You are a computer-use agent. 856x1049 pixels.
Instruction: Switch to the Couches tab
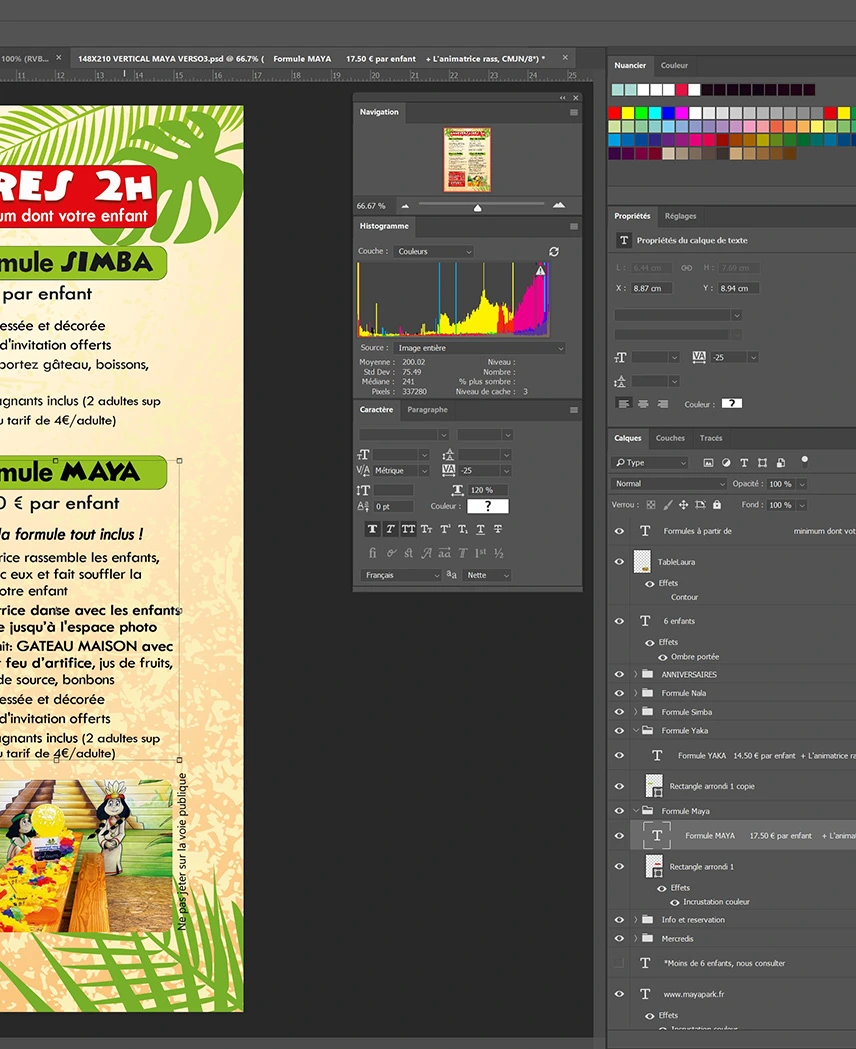pyautogui.click(x=670, y=438)
